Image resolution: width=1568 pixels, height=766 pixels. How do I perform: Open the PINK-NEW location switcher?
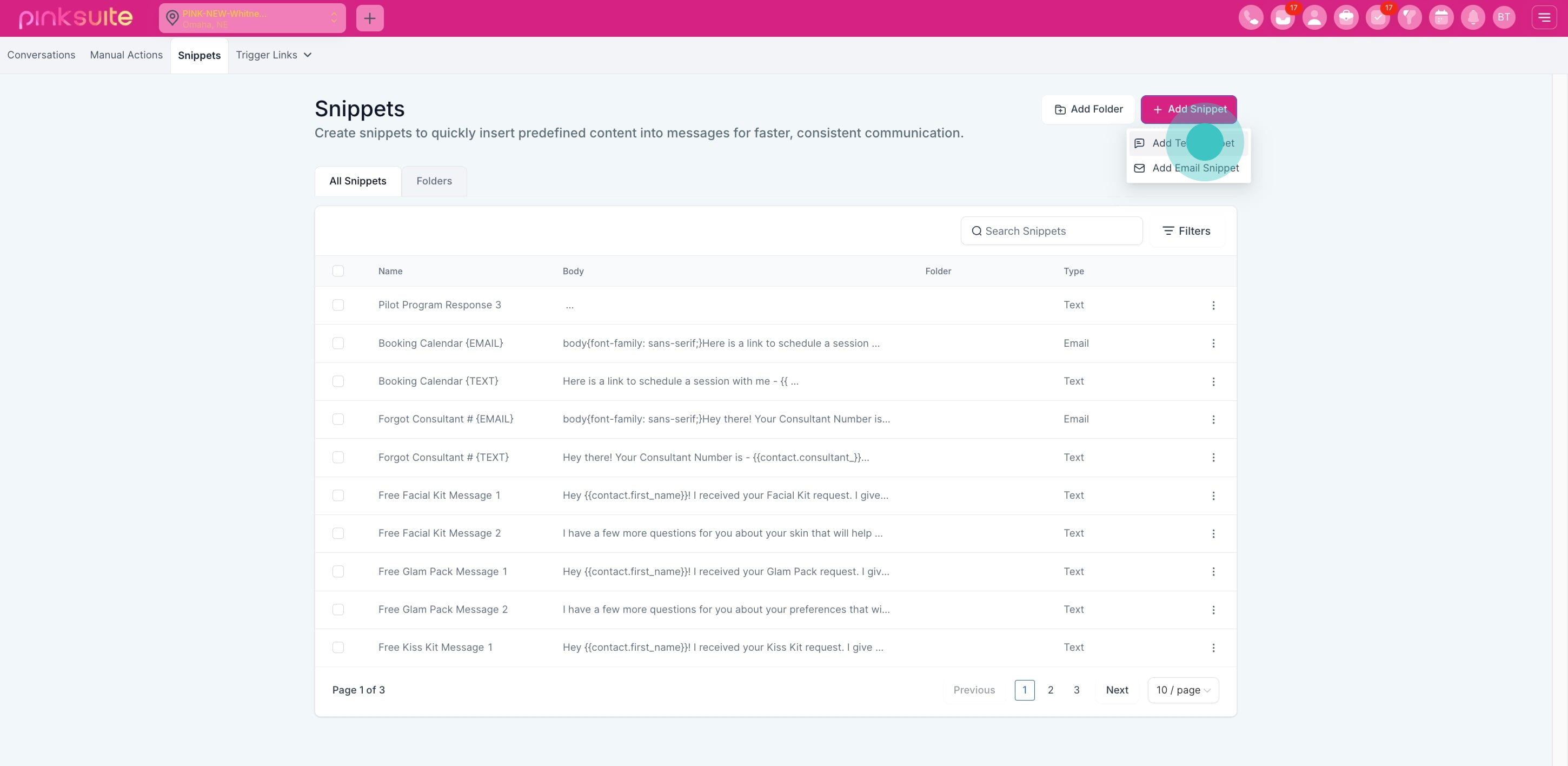[x=252, y=18]
